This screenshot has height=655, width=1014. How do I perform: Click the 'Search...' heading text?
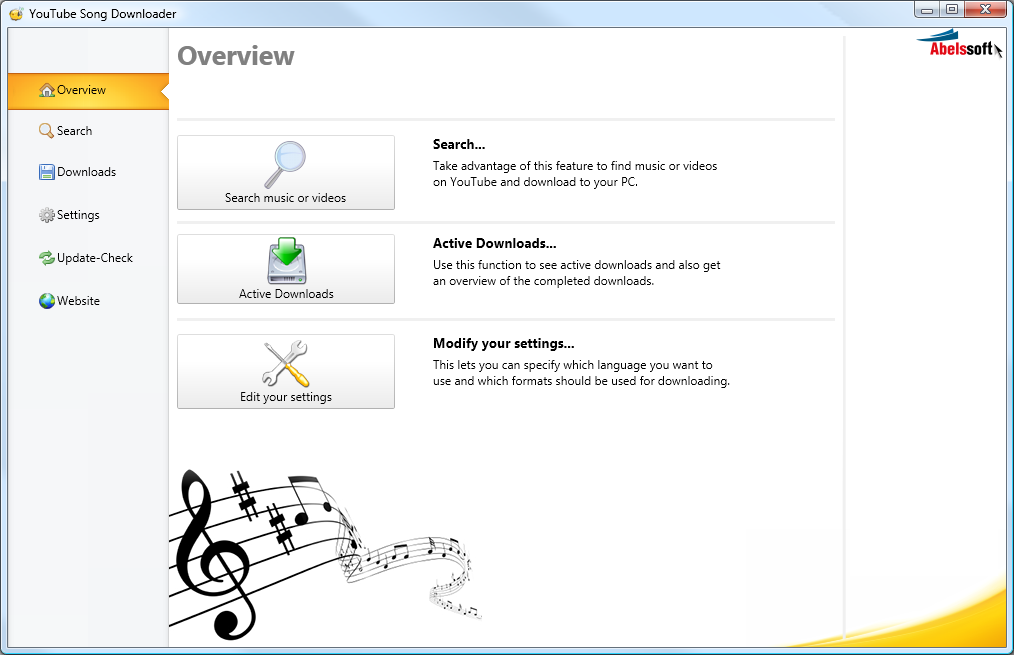point(458,144)
